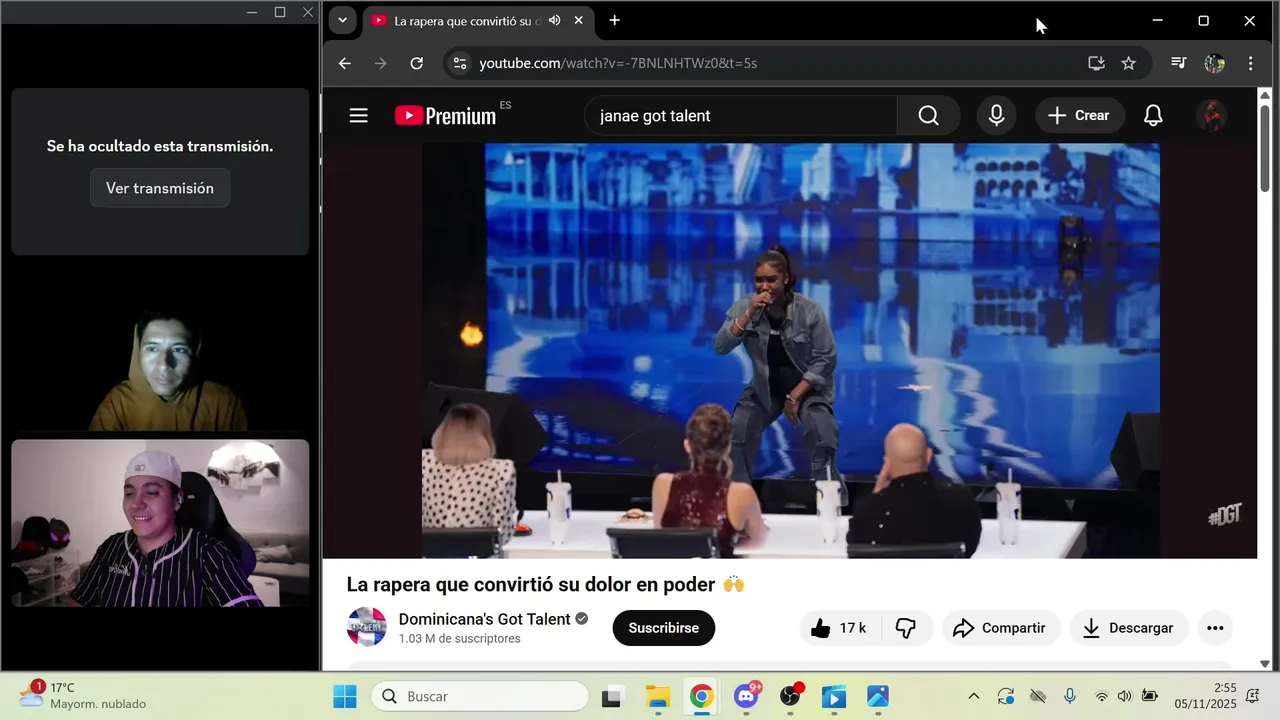Viewport: 1280px width, 720px height.
Task: Open the Photos taskbar app
Action: point(878,696)
